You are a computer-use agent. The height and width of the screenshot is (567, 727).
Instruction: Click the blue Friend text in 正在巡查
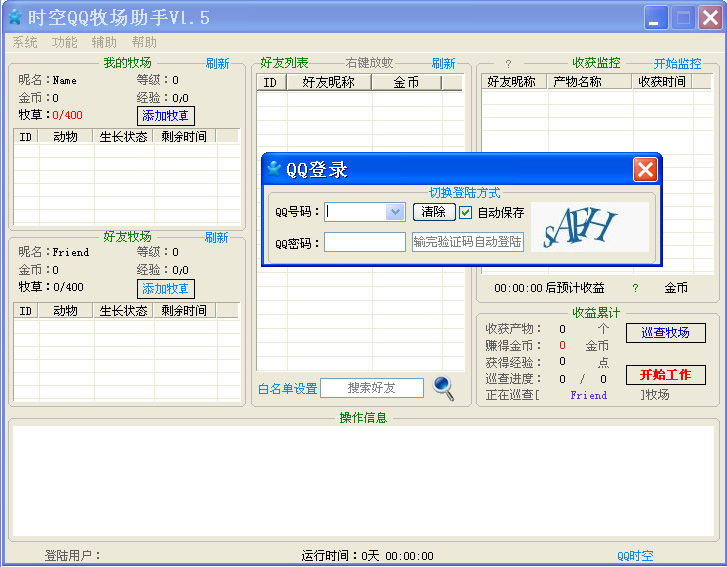(x=588, y=395)
